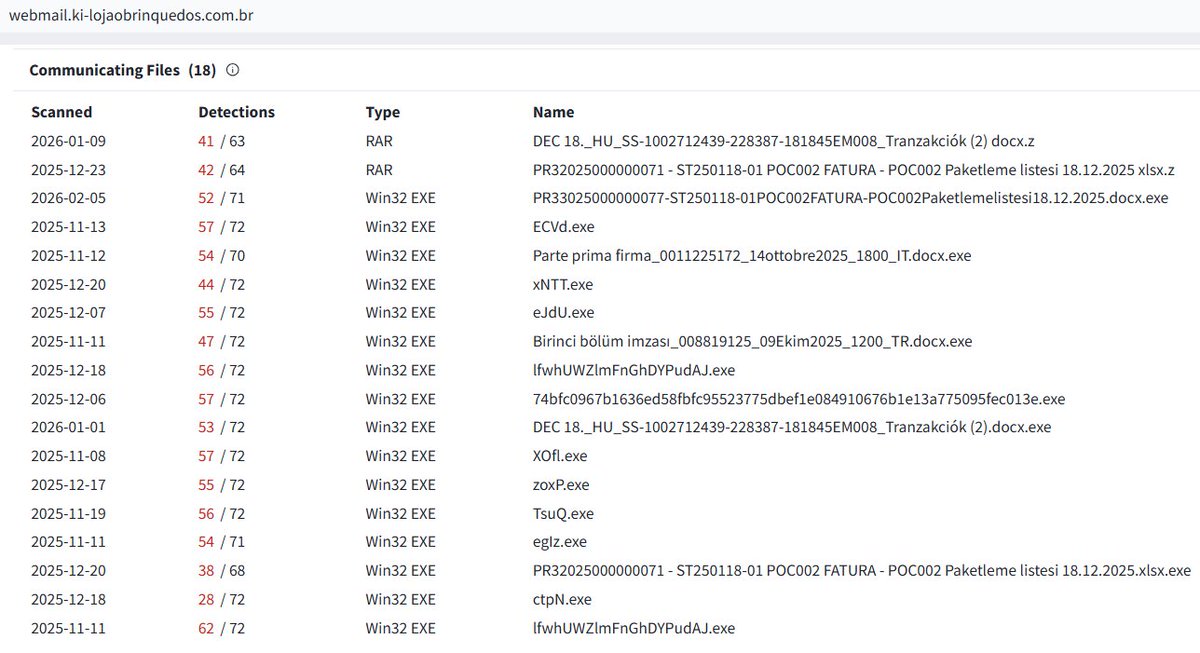
Task: Click the Win32 EXE type in the ECVd.exe row
Action: pos(401,227)
